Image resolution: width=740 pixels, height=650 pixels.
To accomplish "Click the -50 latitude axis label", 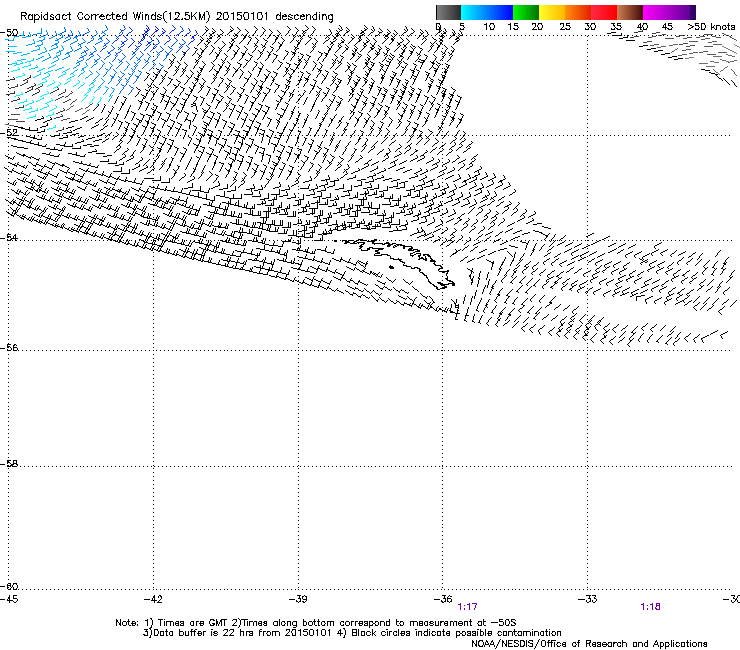I will [x=9, y=33].
